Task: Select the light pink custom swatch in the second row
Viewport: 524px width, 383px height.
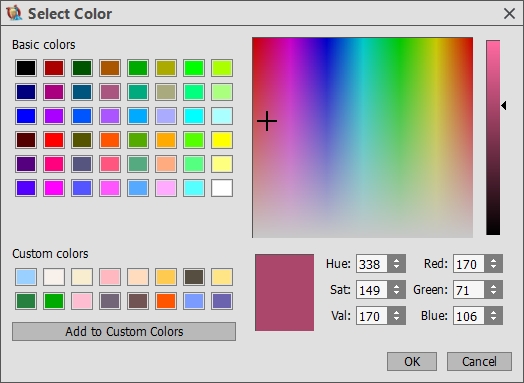Action: tap(82, 301)
